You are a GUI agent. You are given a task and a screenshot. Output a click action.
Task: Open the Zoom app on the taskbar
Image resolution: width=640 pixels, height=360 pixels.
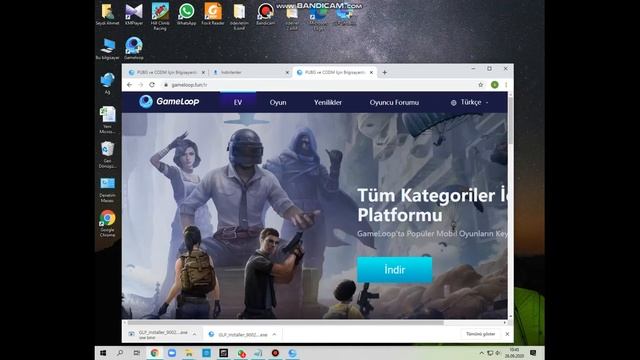(x=172, y=353)
